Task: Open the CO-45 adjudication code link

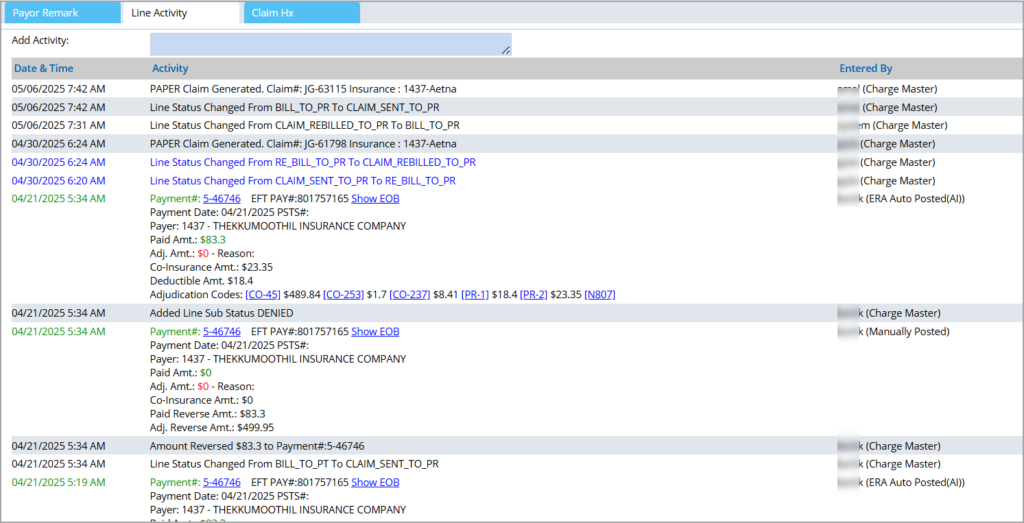Action: pos(263,295)
